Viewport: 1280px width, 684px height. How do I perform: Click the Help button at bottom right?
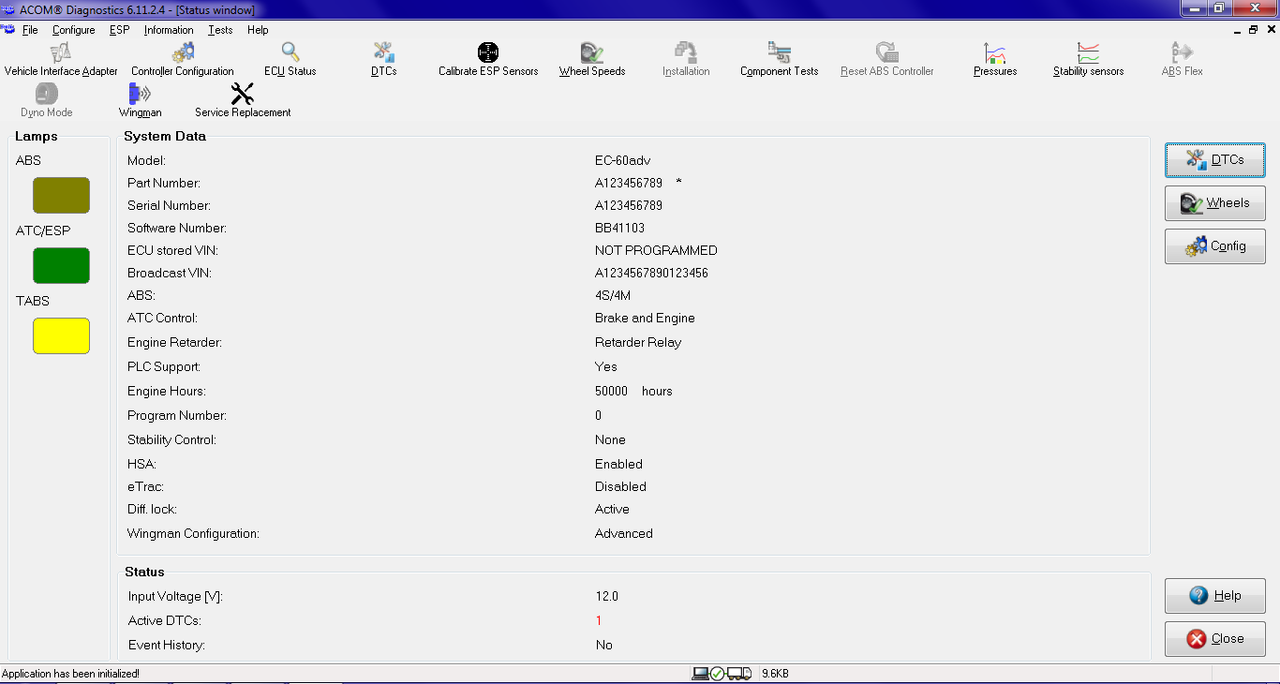pyautogui.click(x=1215, y=596)
